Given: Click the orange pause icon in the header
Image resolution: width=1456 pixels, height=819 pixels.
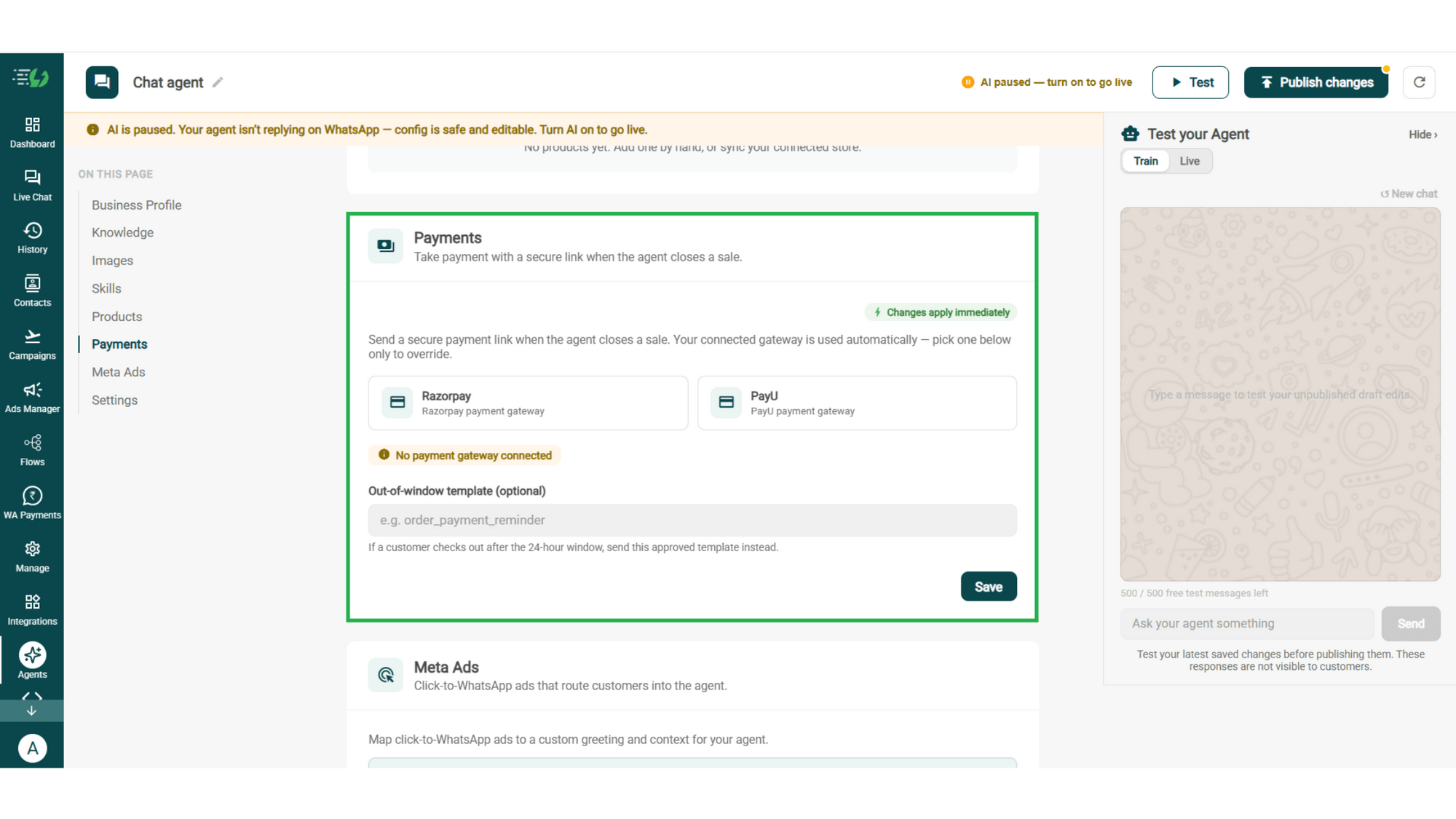Looking at the screenshot, I should coord(968,82).
